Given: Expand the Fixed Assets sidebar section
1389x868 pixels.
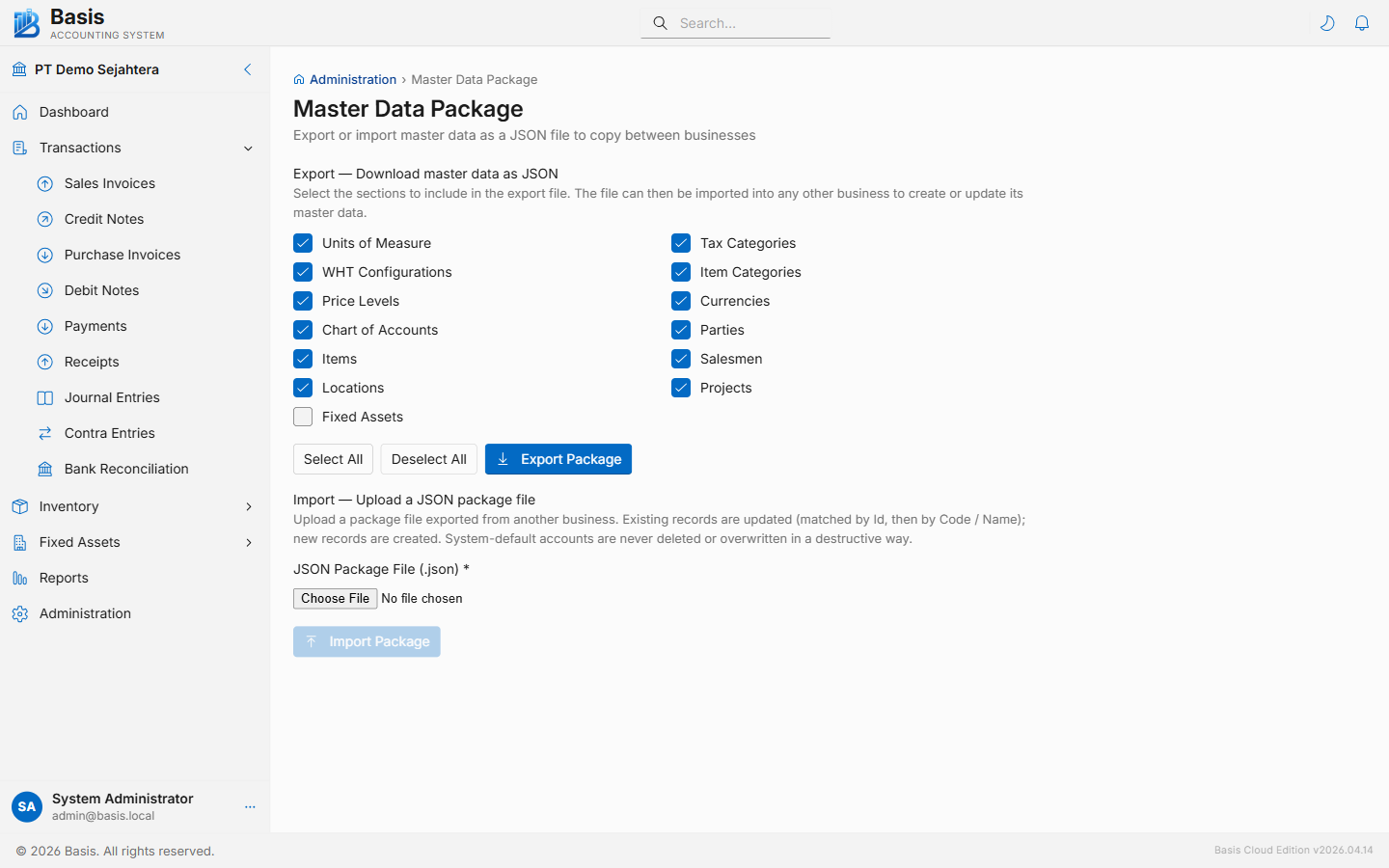Looking at the screenshot, I should pyautogui.click(x=248, y=542).
